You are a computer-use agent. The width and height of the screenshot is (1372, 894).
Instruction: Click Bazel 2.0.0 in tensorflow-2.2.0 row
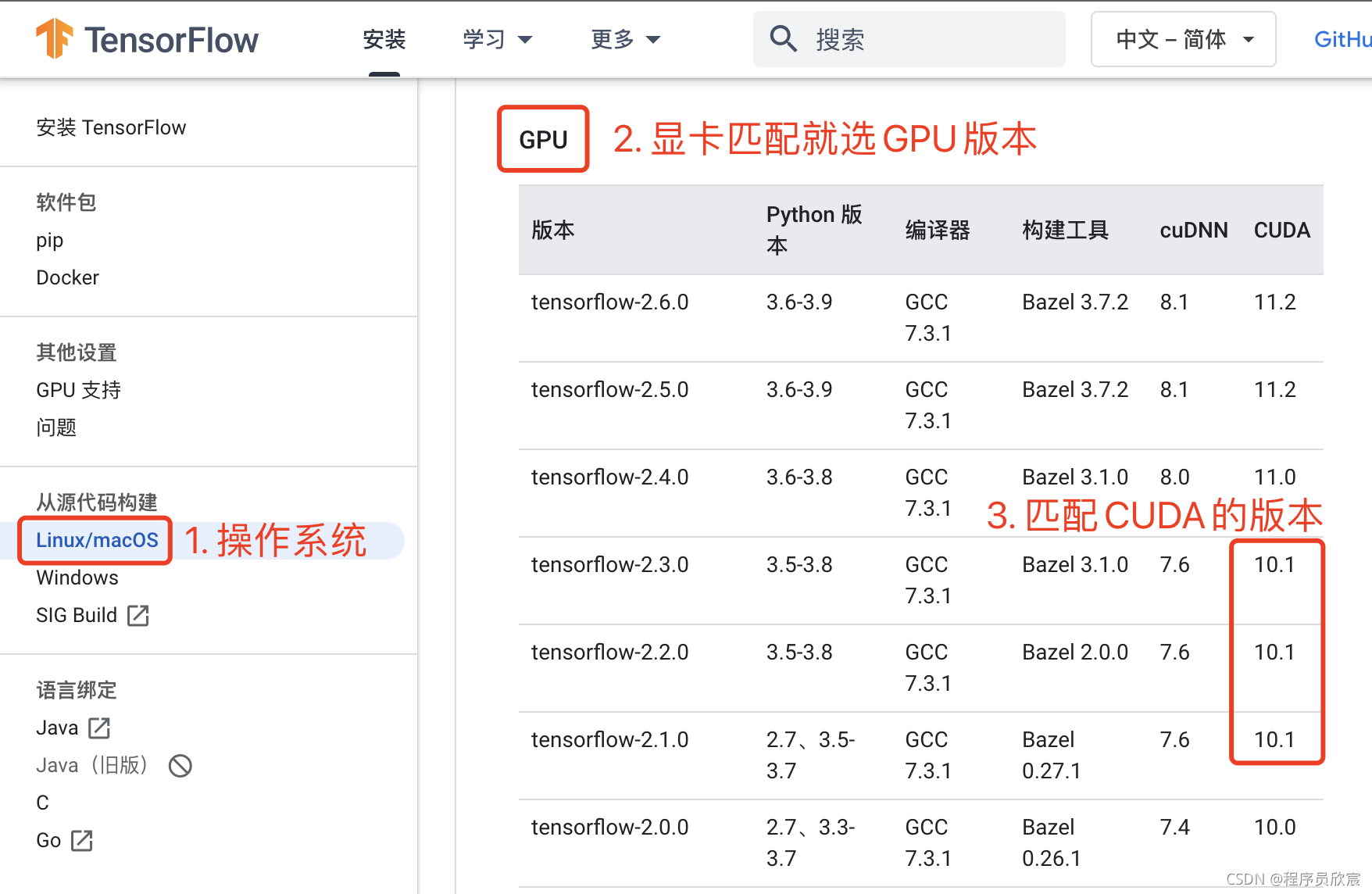point(1075,652)
